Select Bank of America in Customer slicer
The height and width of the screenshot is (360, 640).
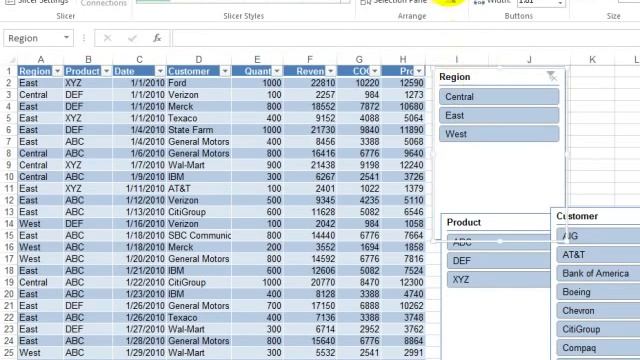[x=598, y=273]
